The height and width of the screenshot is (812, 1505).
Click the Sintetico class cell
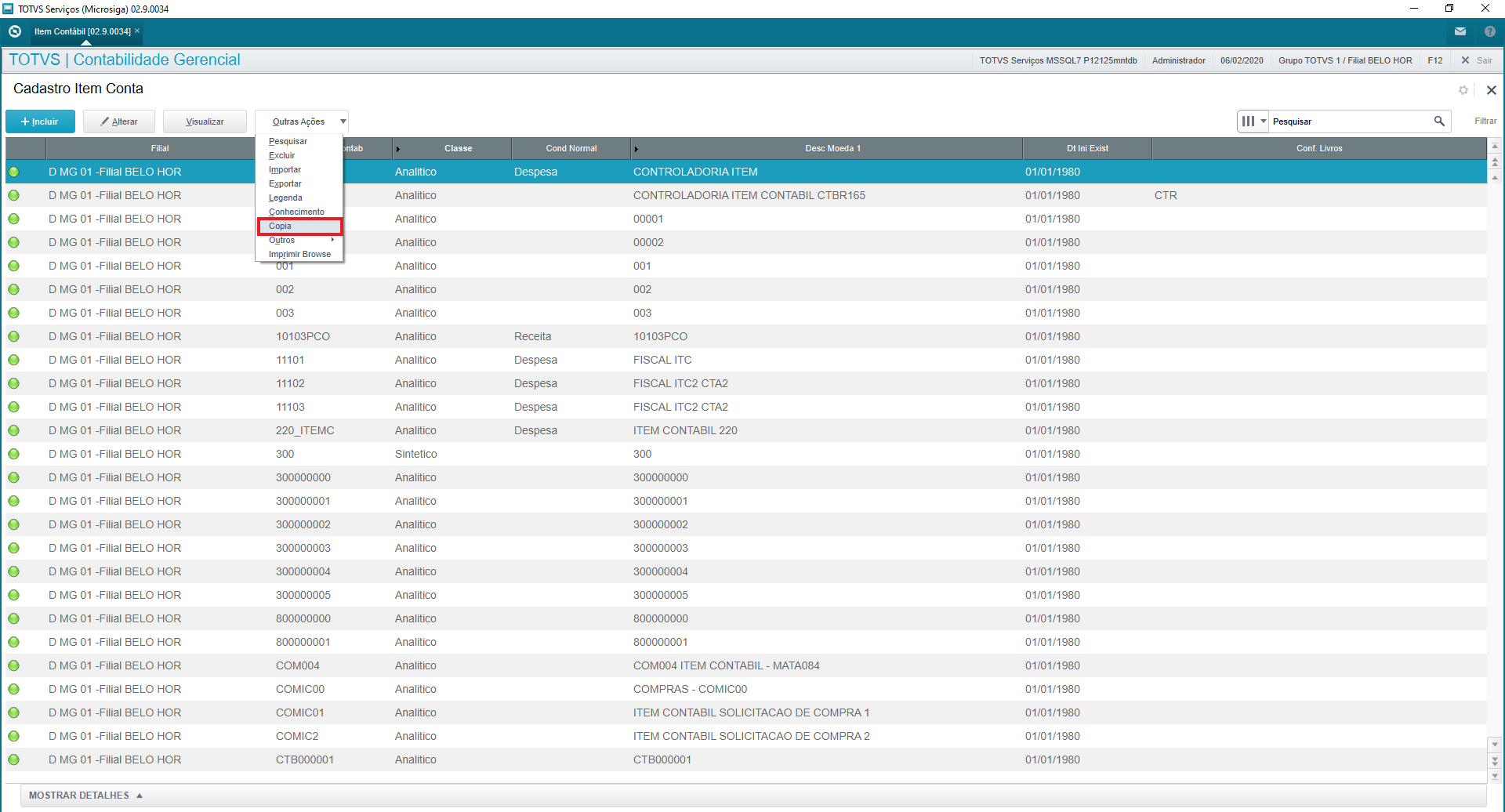click(416, 454)
